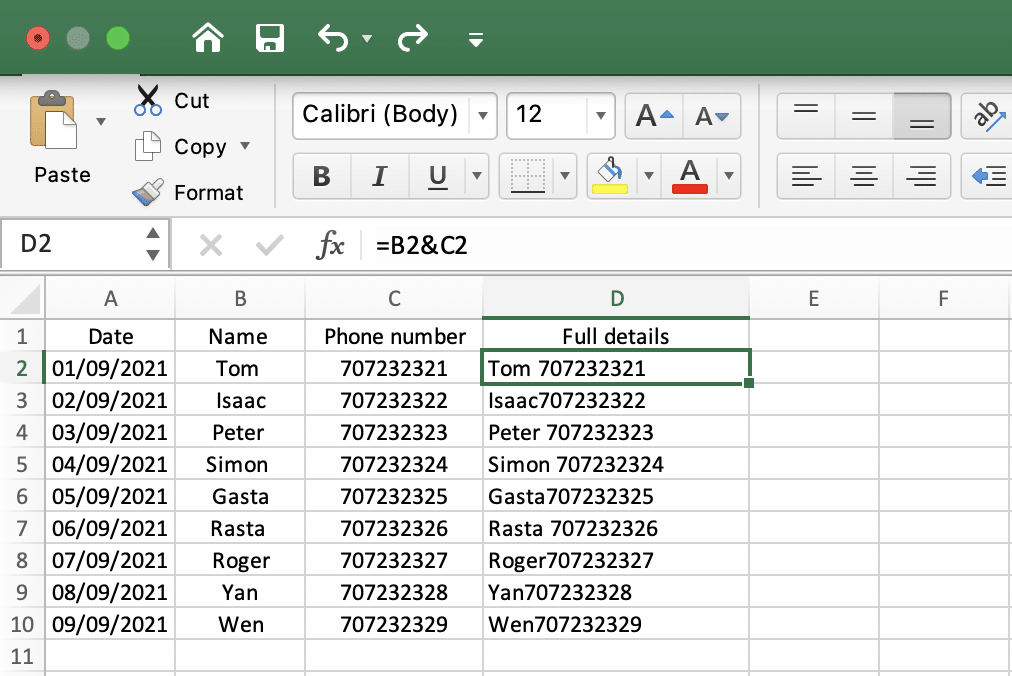
Task: Click the Full details header cell
Action: [x=616, y=336]
